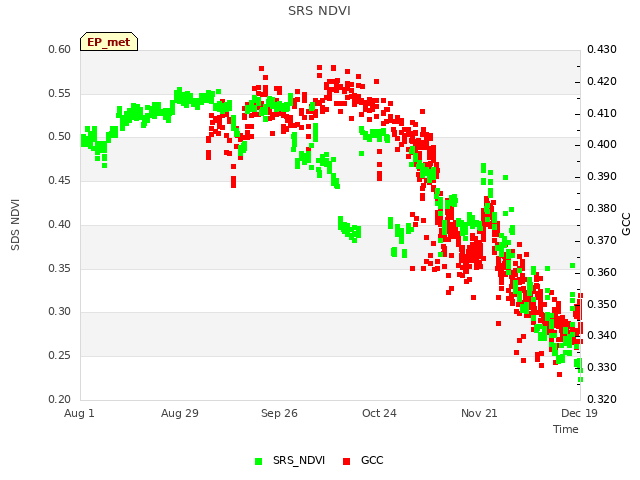Viewport: 640px width, 480px height.
Task: Click the 0.400 right axis value
Action: tap(602, 144)
